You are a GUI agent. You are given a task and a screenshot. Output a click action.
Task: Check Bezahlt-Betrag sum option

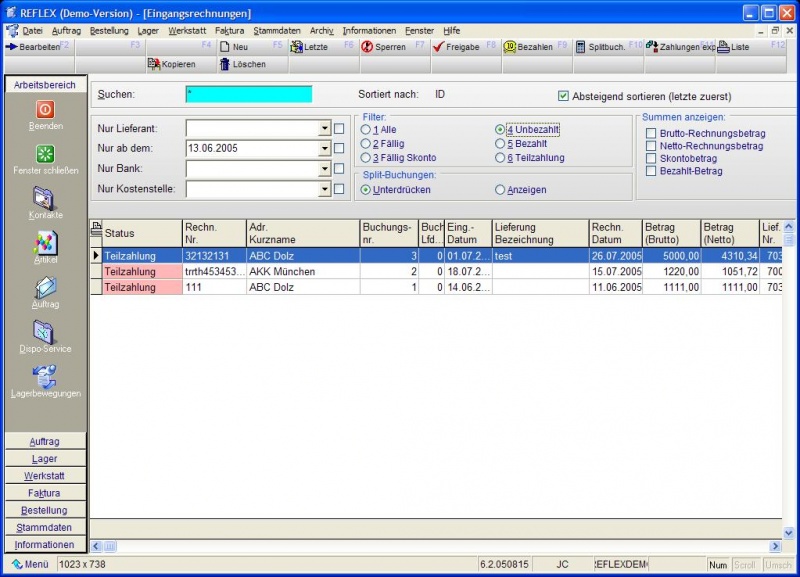tap(651, 171)
